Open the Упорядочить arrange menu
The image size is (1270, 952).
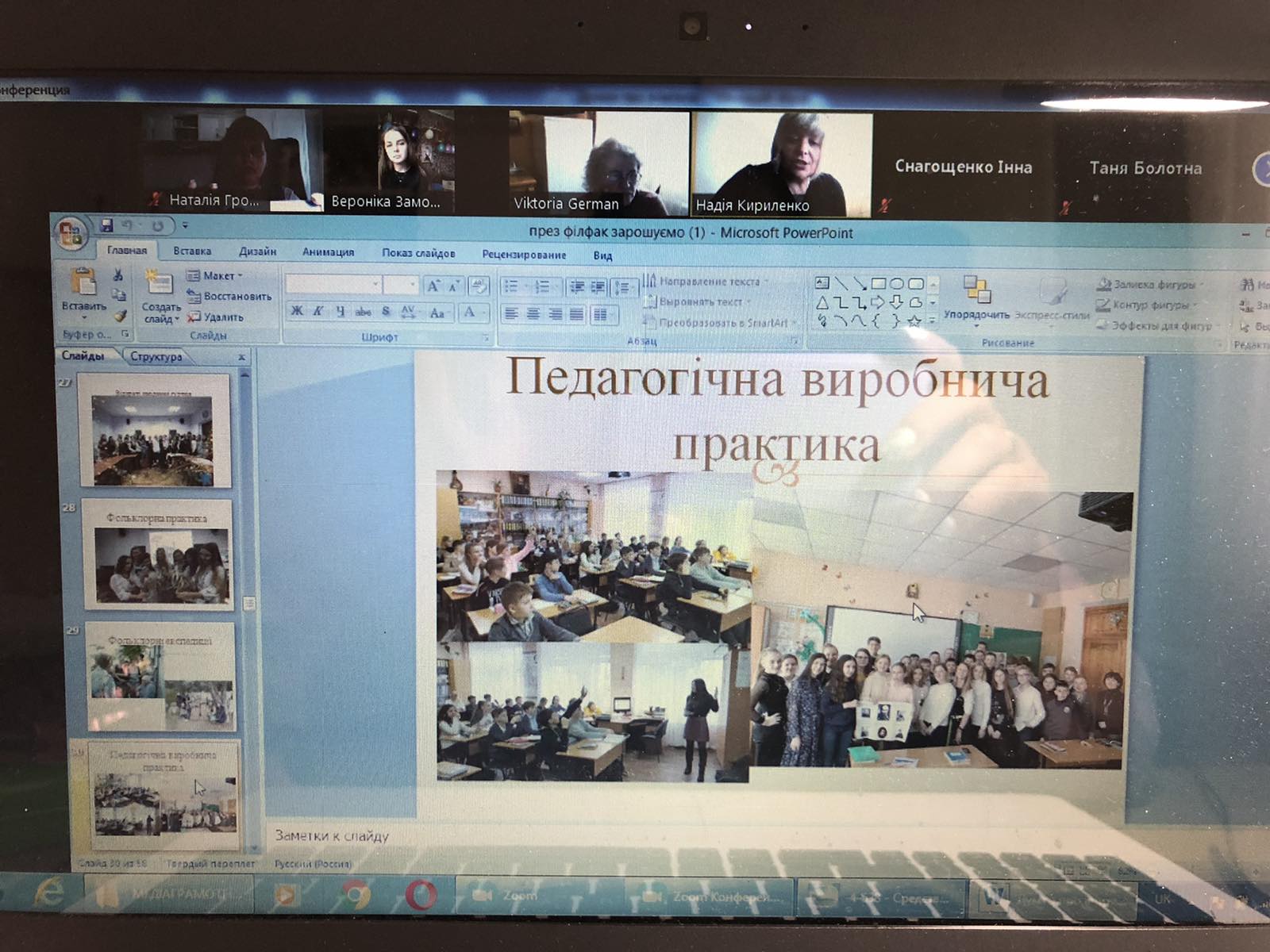[977, 298]
